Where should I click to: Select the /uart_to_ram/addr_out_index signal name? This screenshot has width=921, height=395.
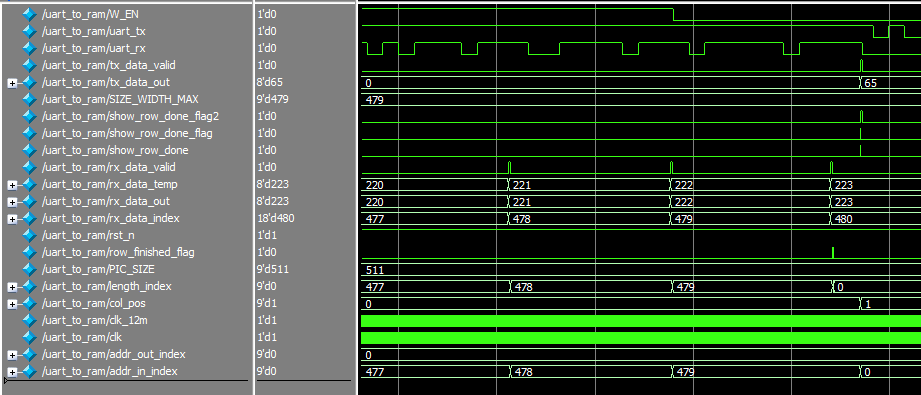pyautogui.click(x=114, y=354)
